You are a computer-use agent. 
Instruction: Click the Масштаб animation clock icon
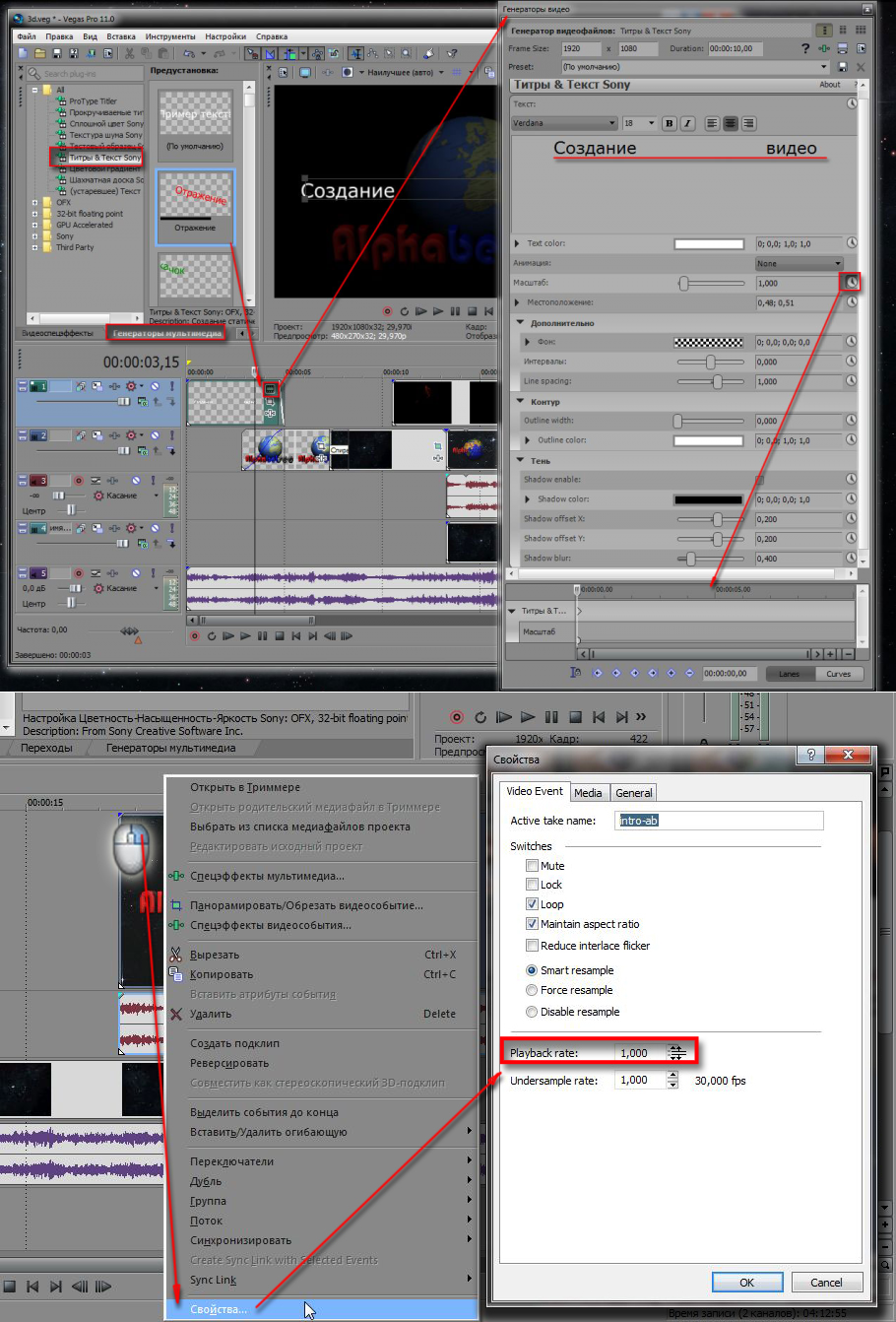[x=852, y=283]
